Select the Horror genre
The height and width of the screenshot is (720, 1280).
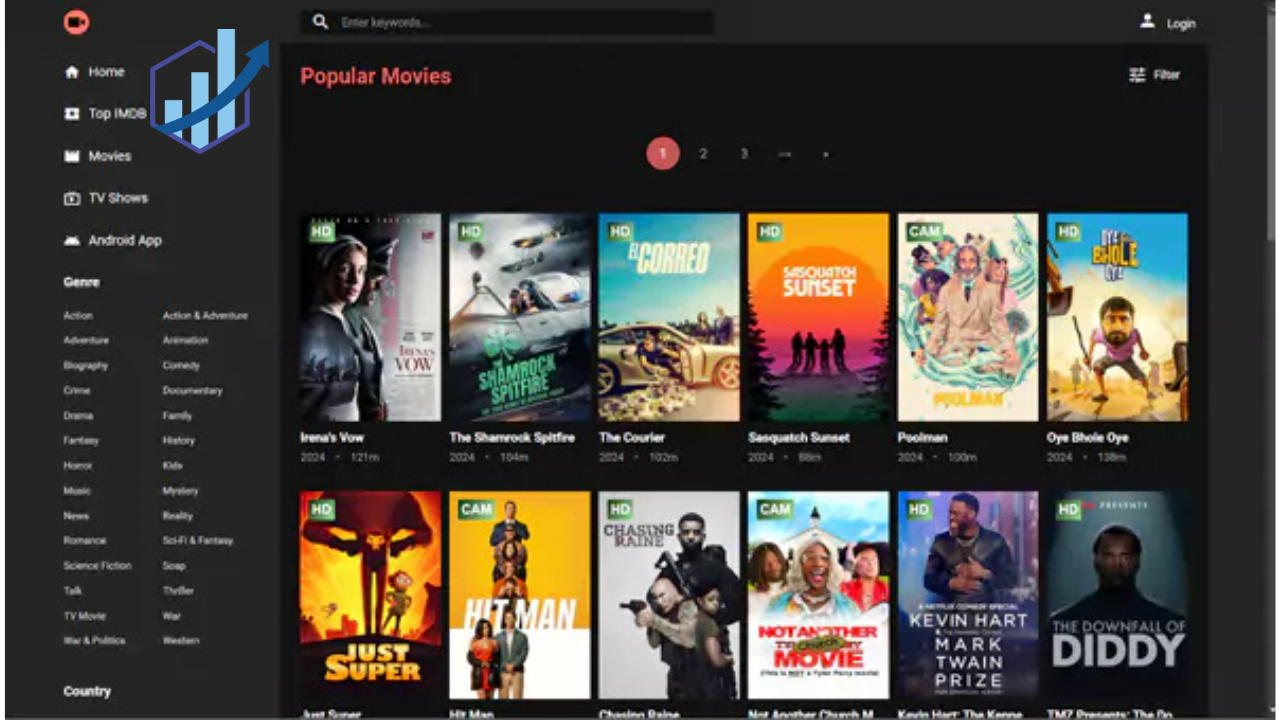coord(78,465)
